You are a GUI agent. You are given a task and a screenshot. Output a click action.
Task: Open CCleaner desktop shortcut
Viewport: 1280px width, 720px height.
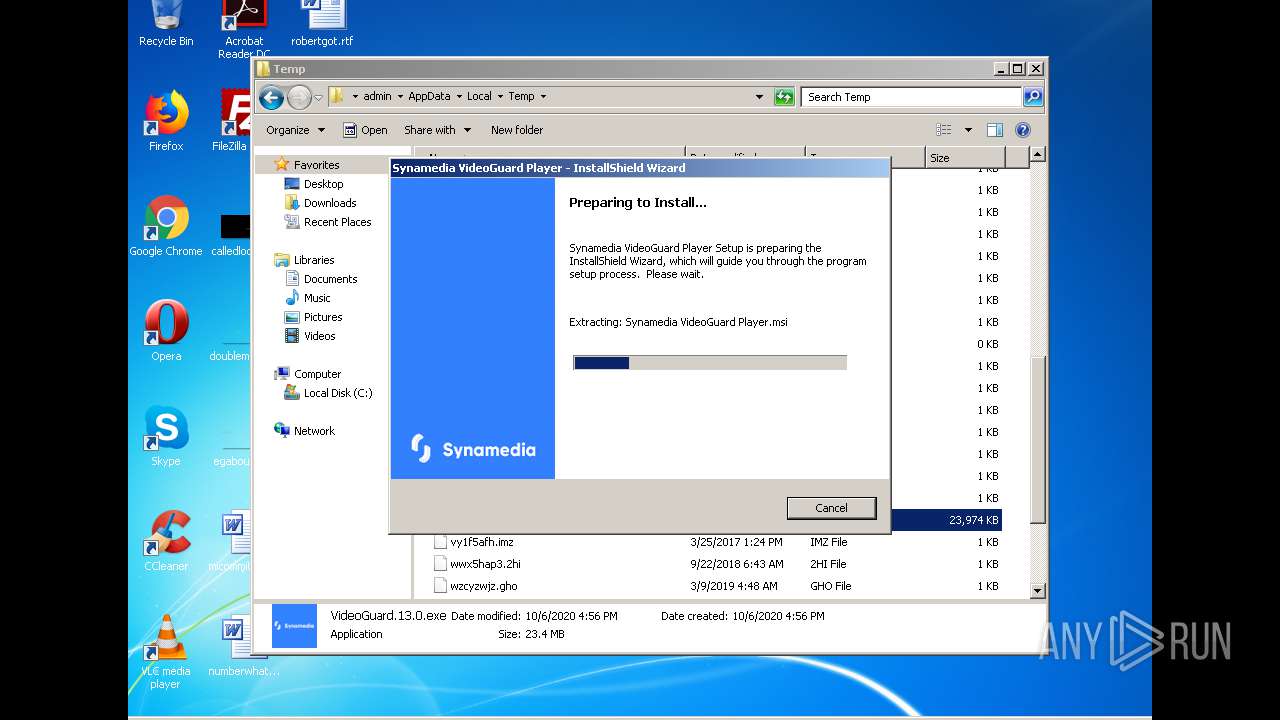[x=166, y=540]
